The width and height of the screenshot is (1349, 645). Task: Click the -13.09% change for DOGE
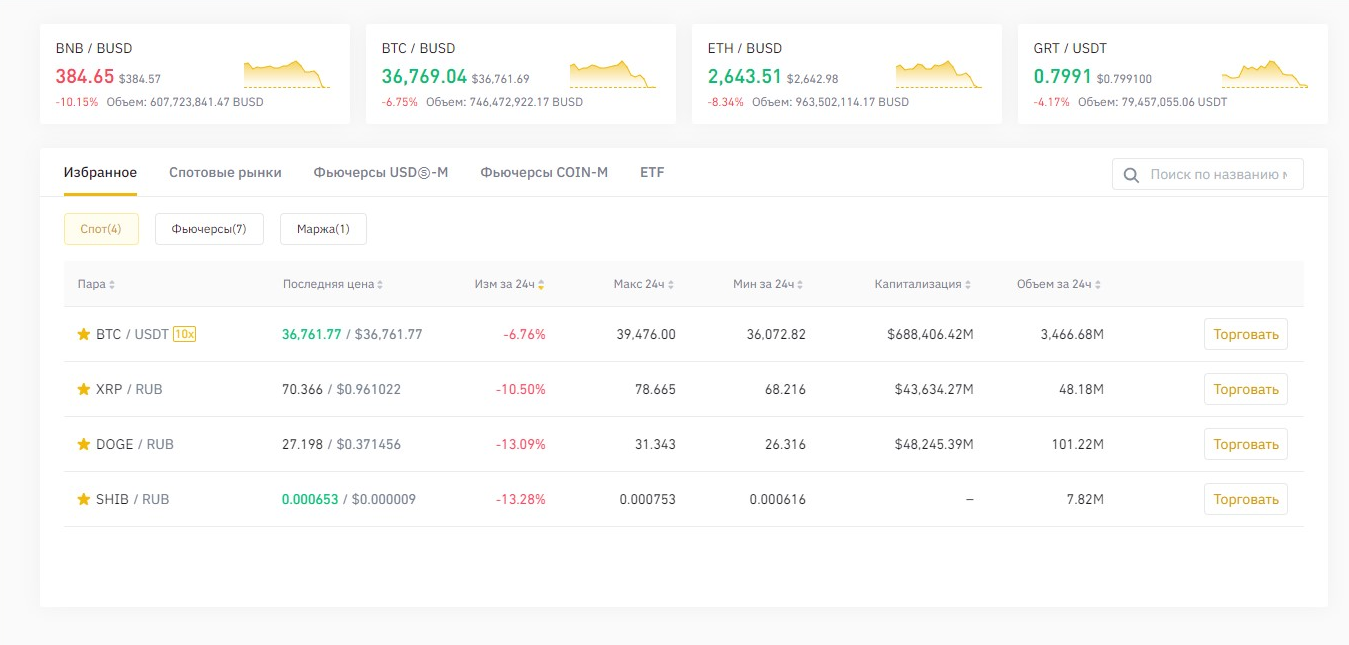[x=521, y=444]
